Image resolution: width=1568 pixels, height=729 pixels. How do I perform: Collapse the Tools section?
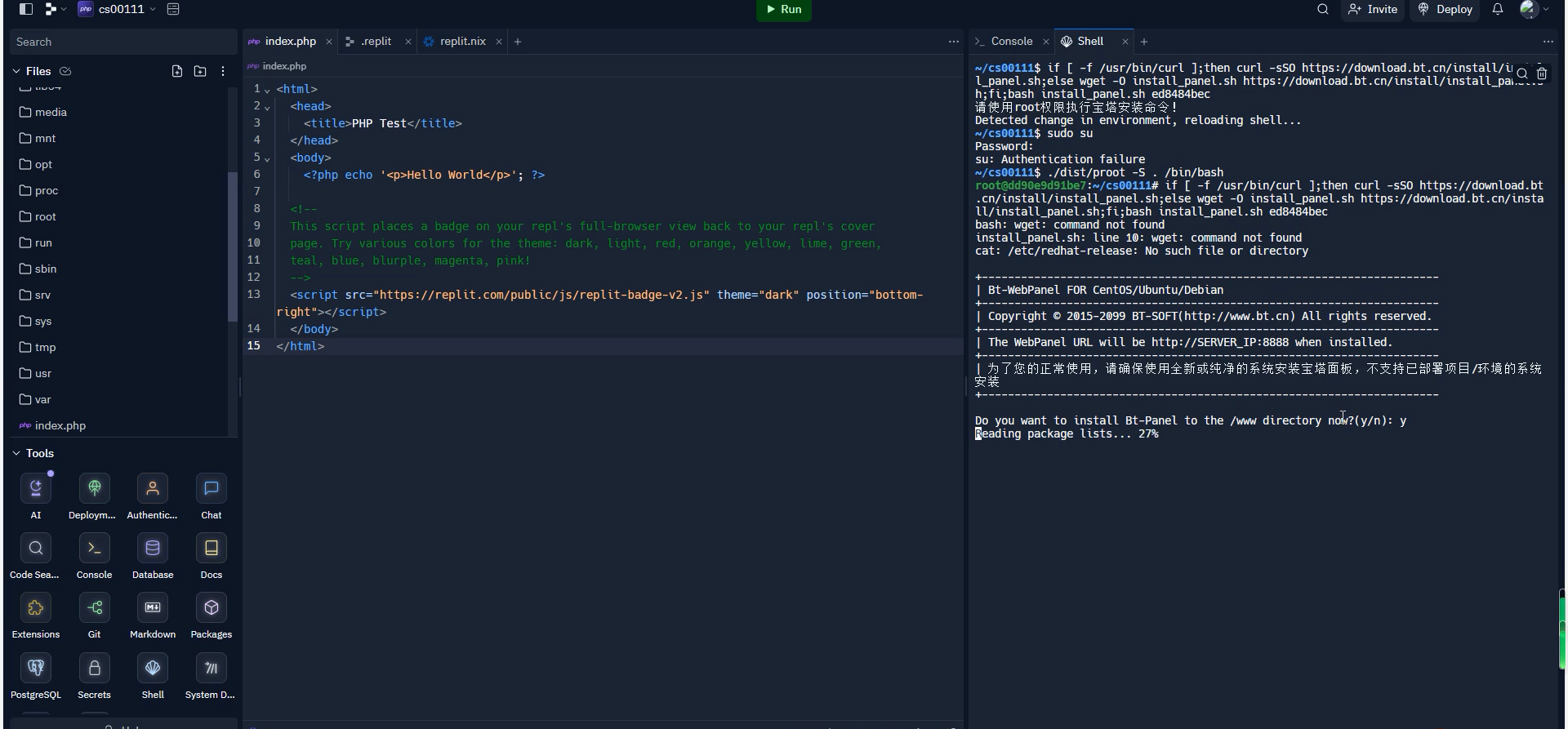(16, 454)
